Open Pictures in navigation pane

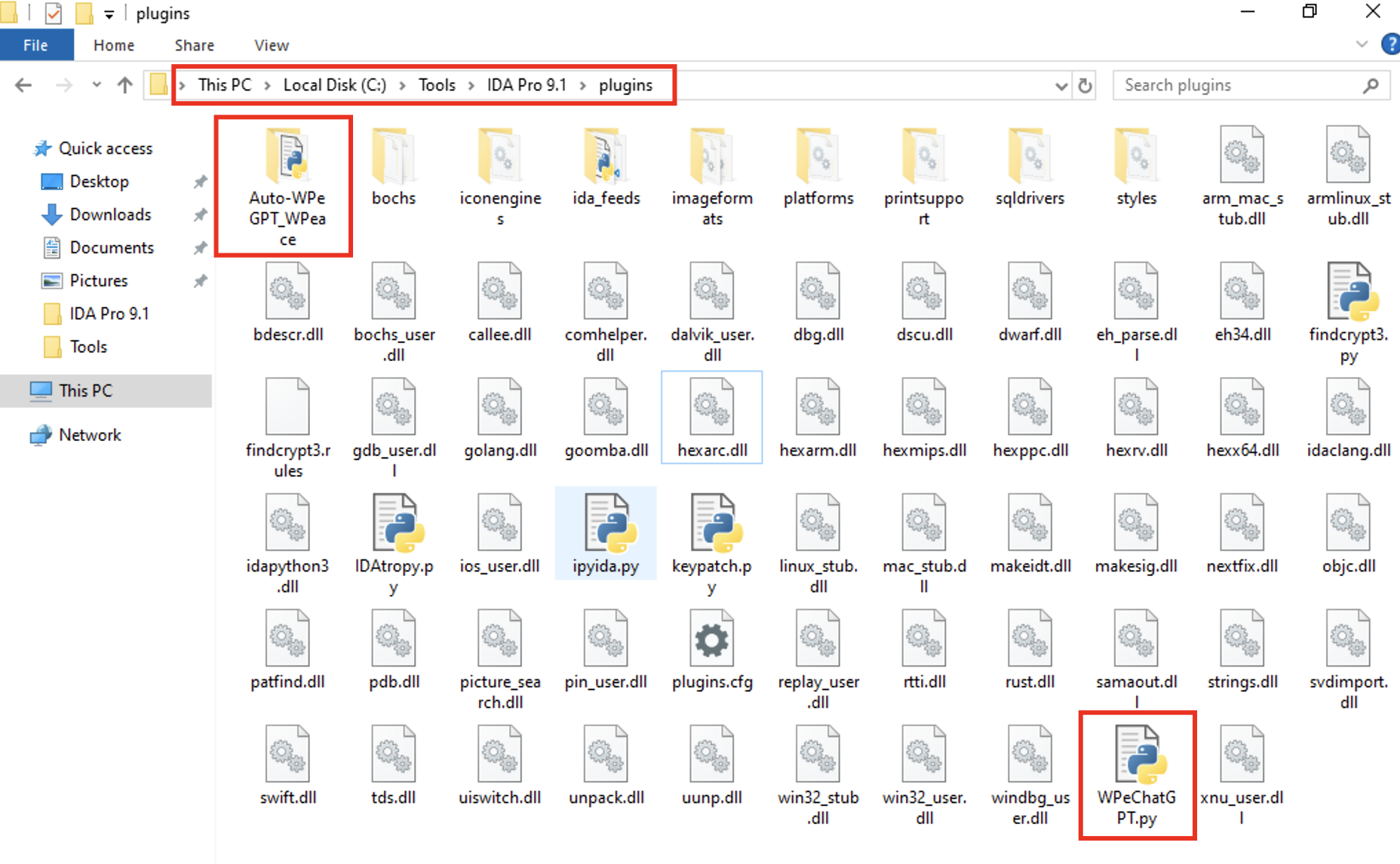pos(99,281)
